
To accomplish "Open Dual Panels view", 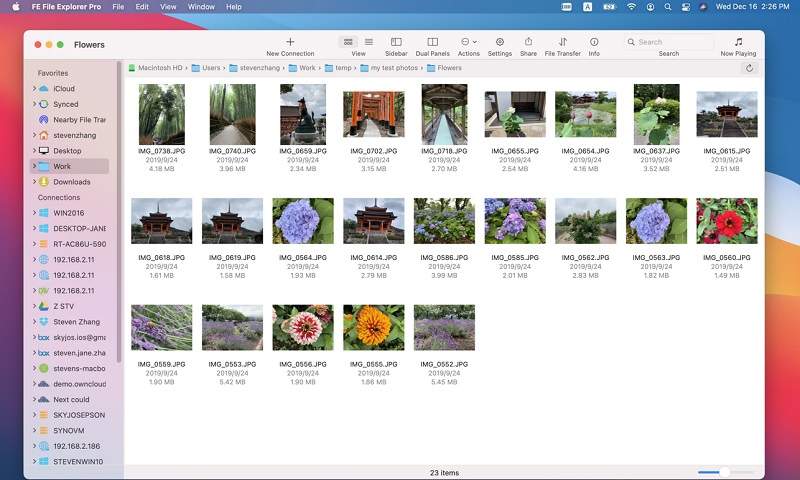I will click(x=432, y=42).
